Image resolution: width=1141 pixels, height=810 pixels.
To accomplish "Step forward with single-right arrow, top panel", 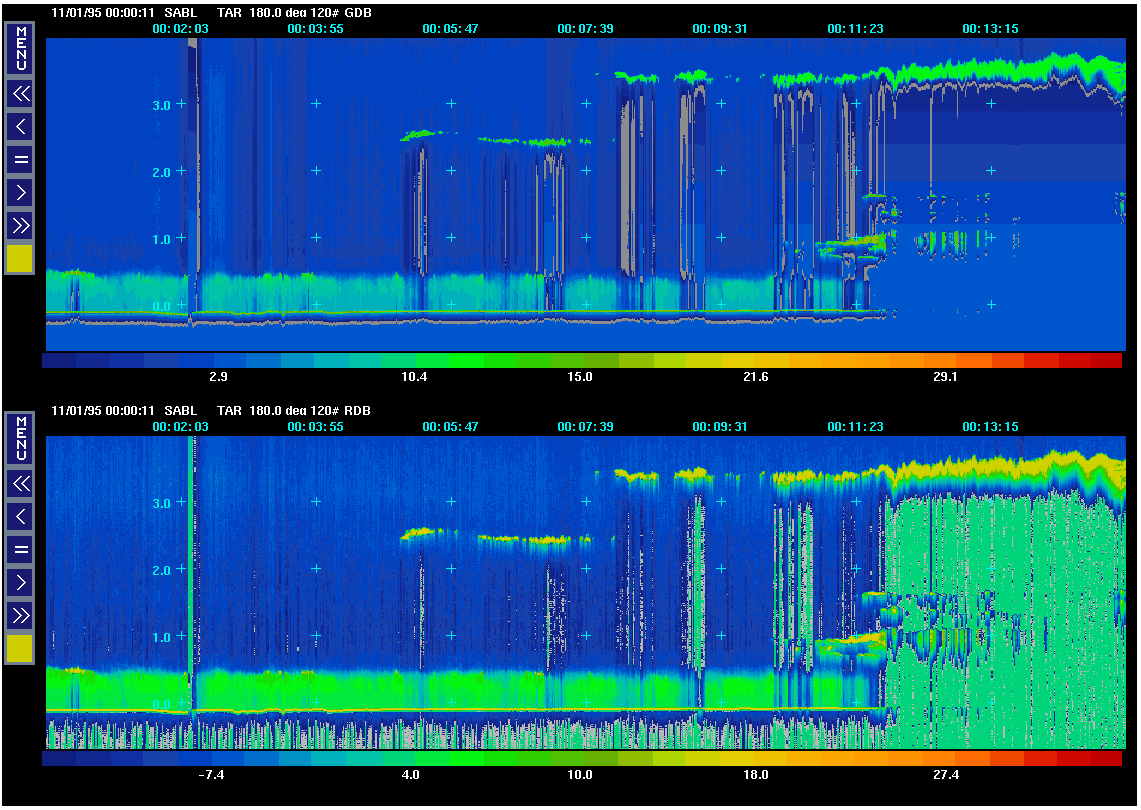I will click(x=20, y=192).
